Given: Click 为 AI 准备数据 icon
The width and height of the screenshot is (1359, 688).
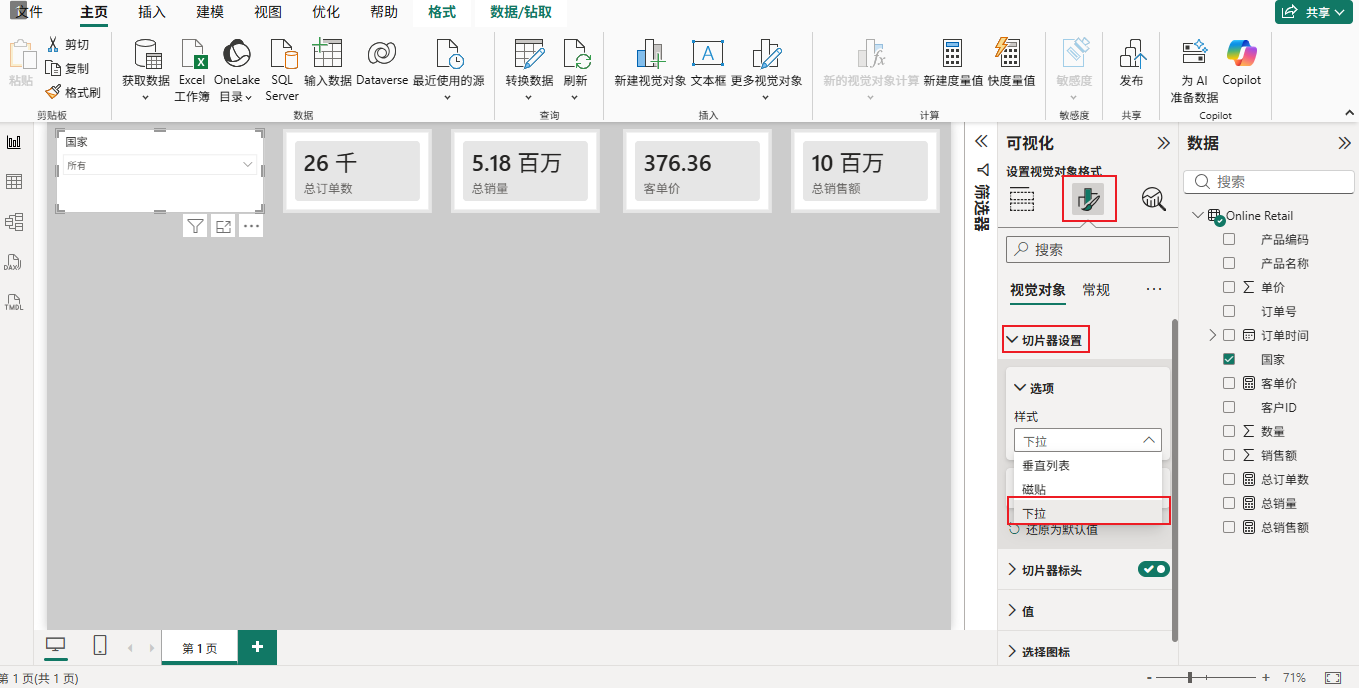Looking at the screenshot, I should coord(1194,54).
